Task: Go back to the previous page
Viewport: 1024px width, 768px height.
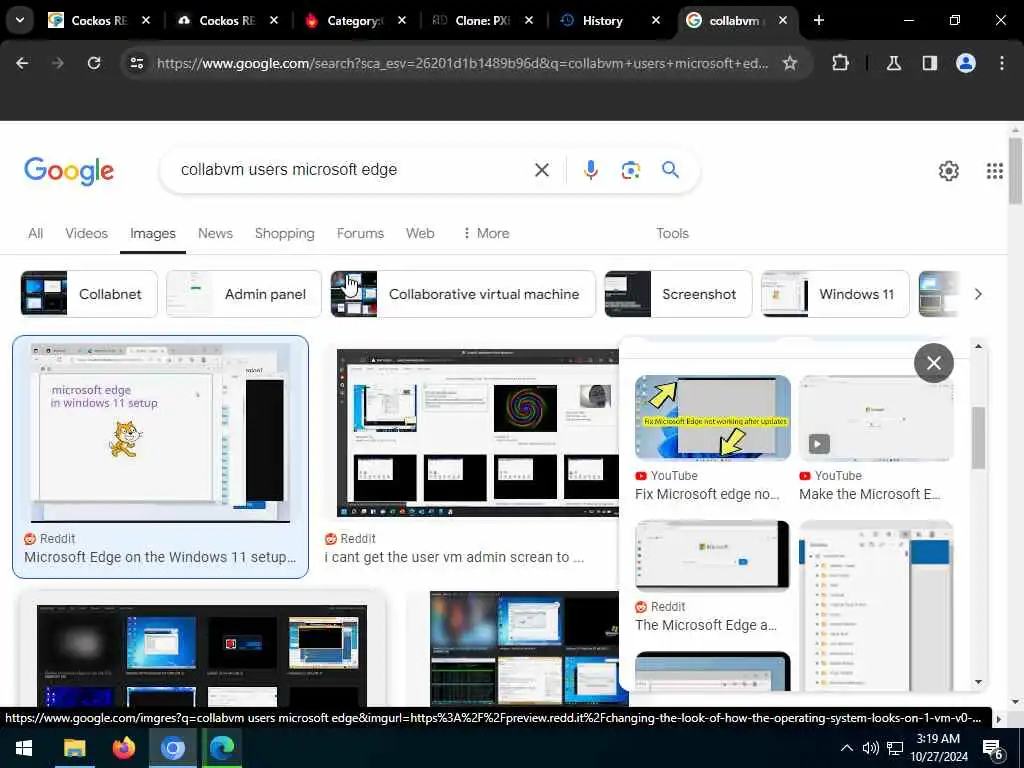Action: [x=22, y=63]
